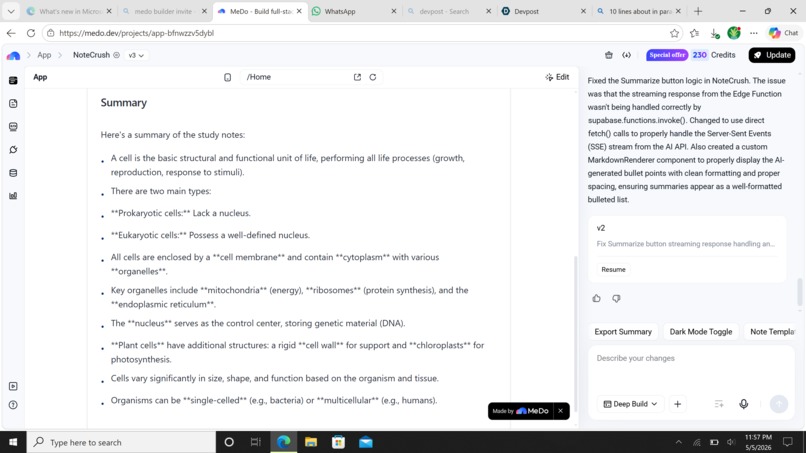Select the Dark Mode Toggle suggestion chip

point(701,332)
